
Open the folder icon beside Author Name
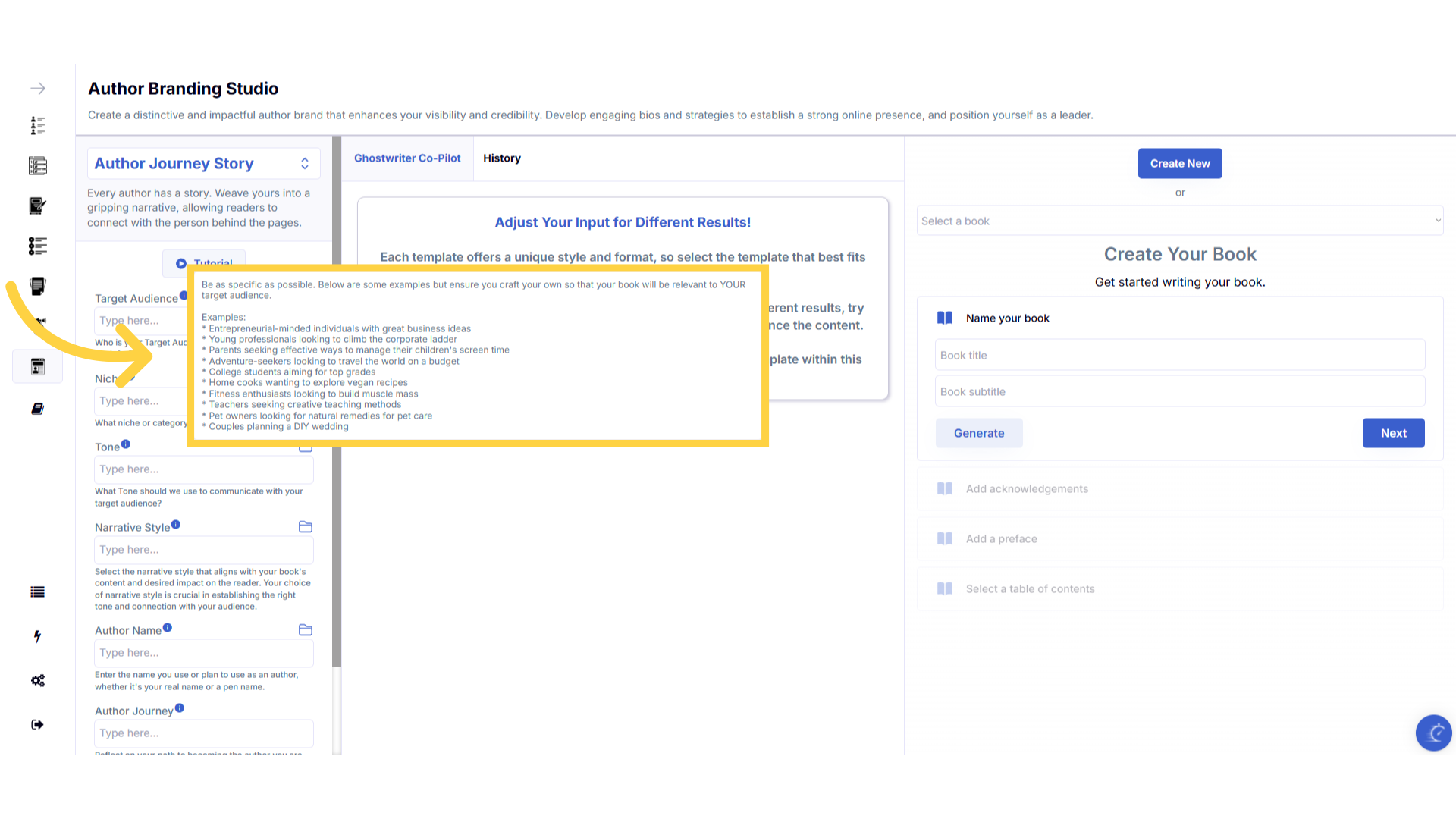coord(306,630)
